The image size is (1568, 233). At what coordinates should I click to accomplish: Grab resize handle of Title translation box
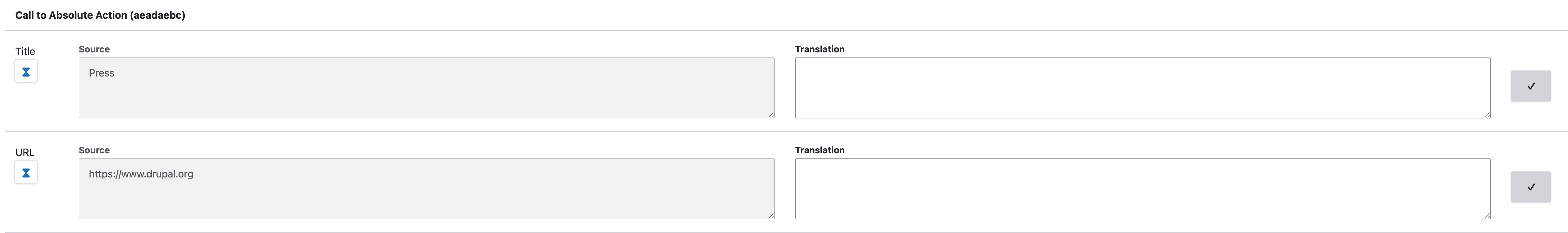(1487, 114)
